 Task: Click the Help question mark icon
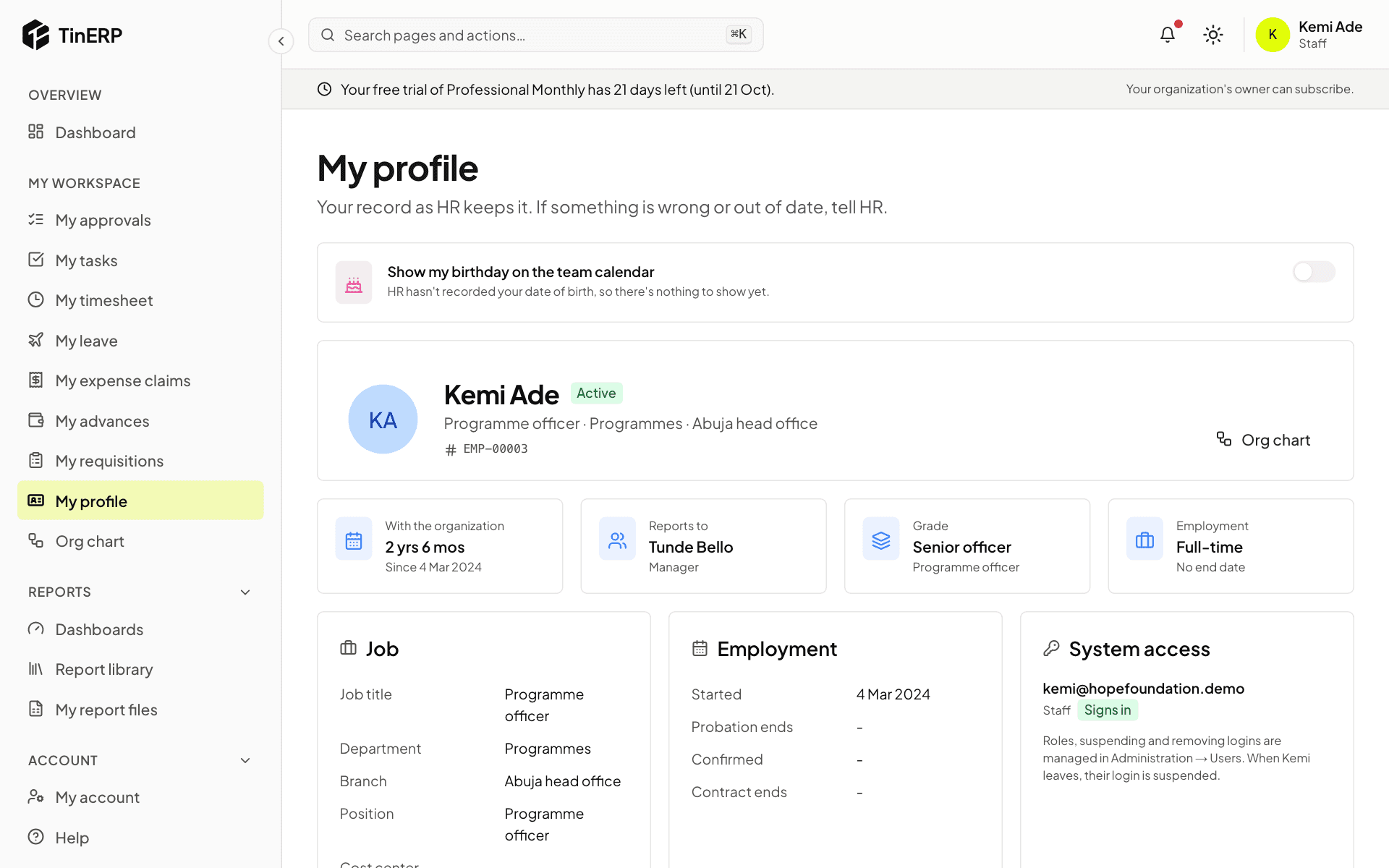[x=36, y=837]
